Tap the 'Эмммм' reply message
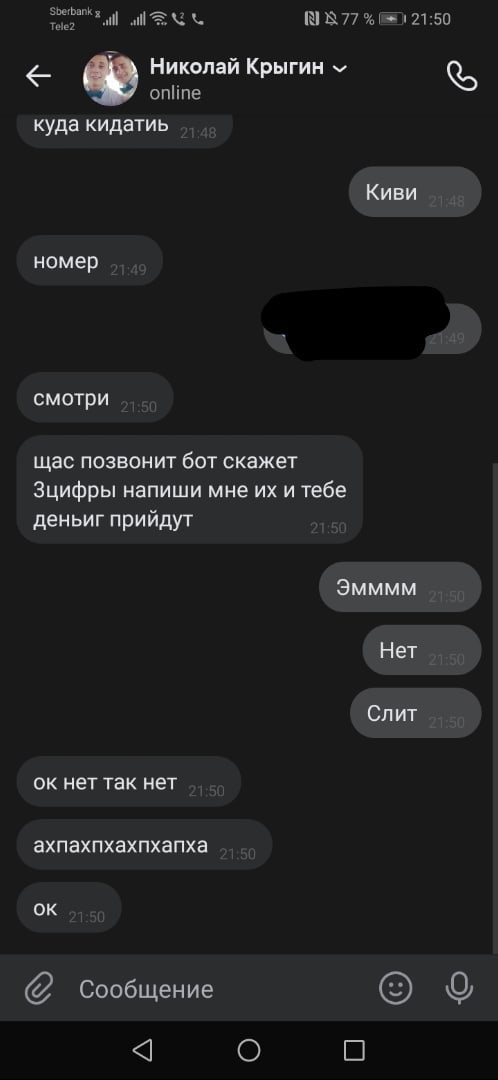 click(x=400, y=587)
